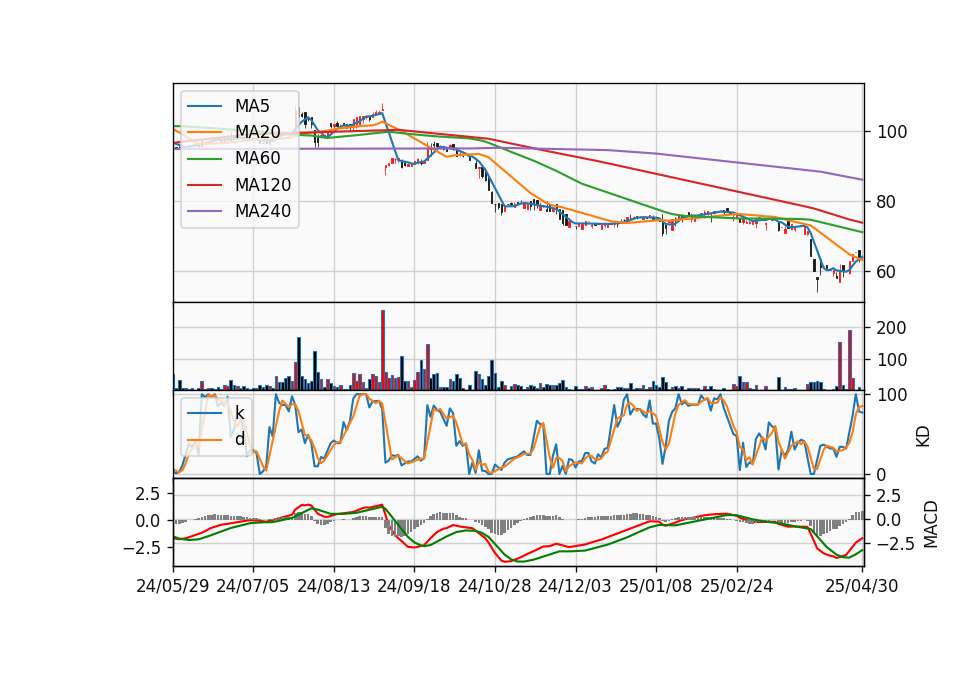The width and height of the screenshot is (960, 690).
Task: Click the price axis value 60
Action: 887,272
